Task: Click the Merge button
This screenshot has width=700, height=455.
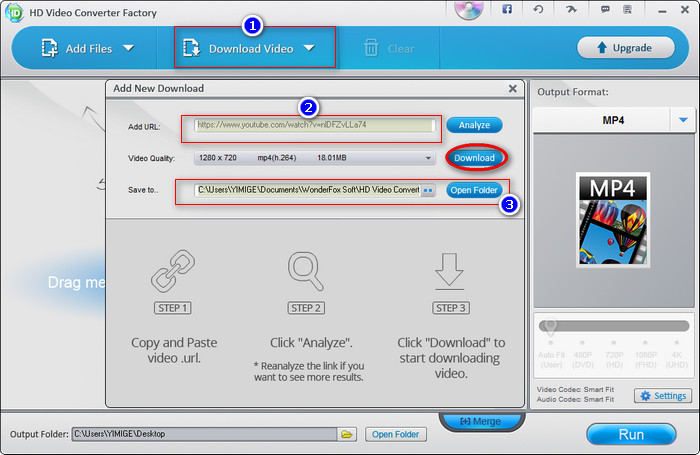Action: [x=481, y=422]
